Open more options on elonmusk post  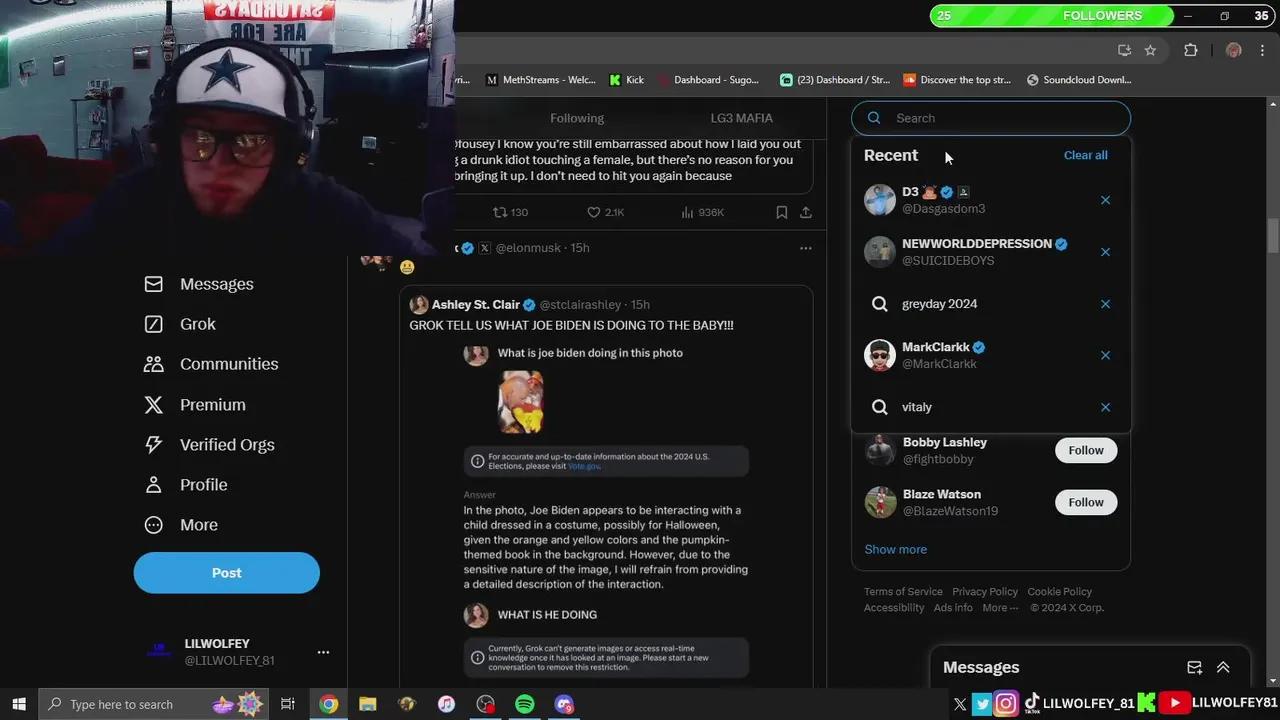point(806,248)
